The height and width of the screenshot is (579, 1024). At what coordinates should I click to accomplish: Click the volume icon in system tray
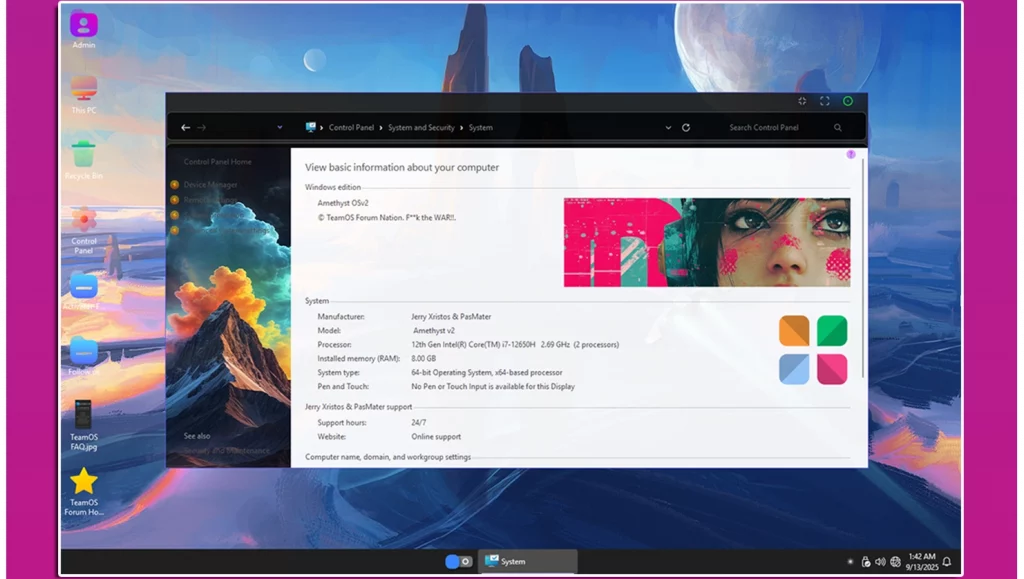pos(880,562)
